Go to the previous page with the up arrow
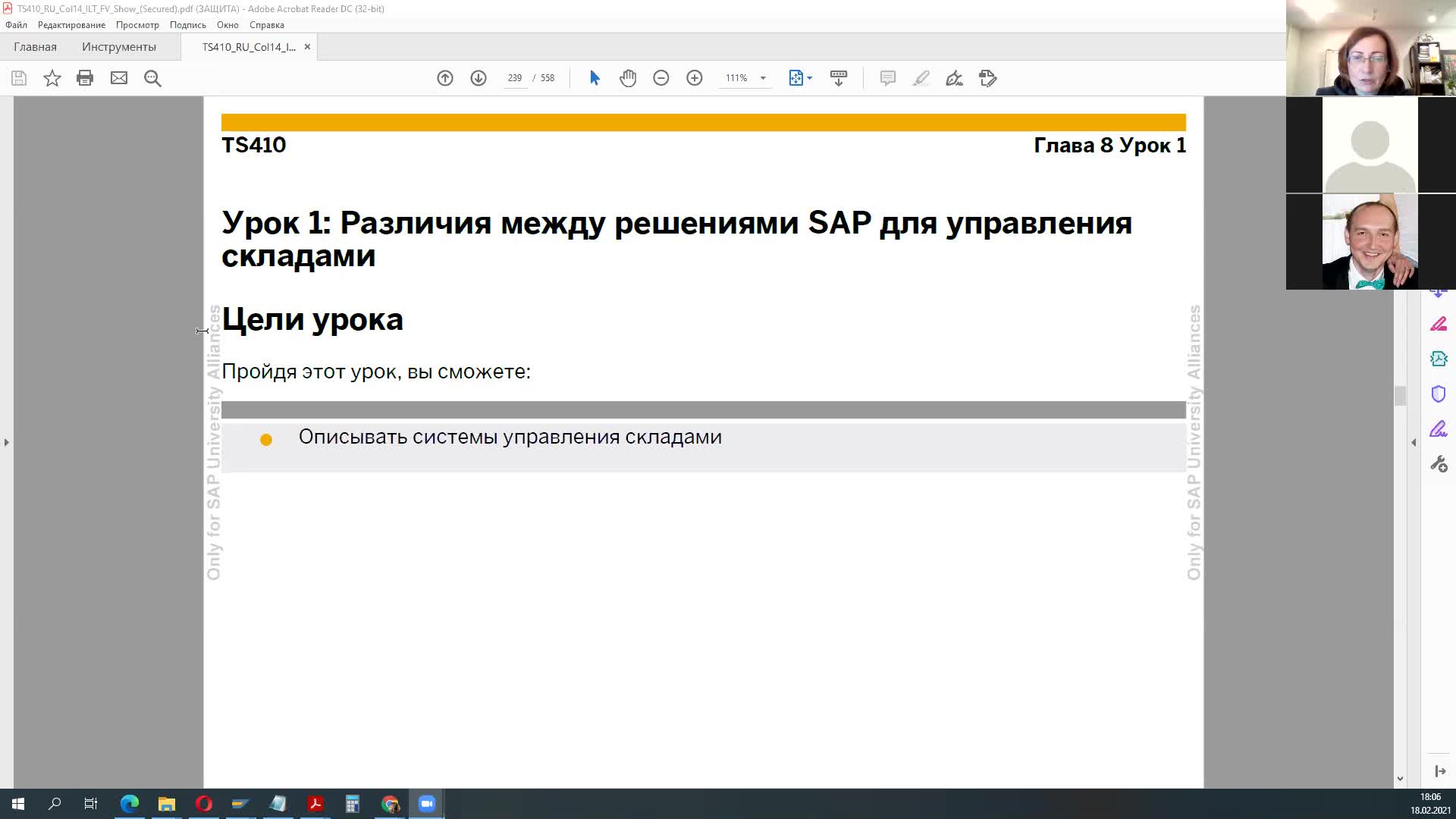 pos(445,78)
